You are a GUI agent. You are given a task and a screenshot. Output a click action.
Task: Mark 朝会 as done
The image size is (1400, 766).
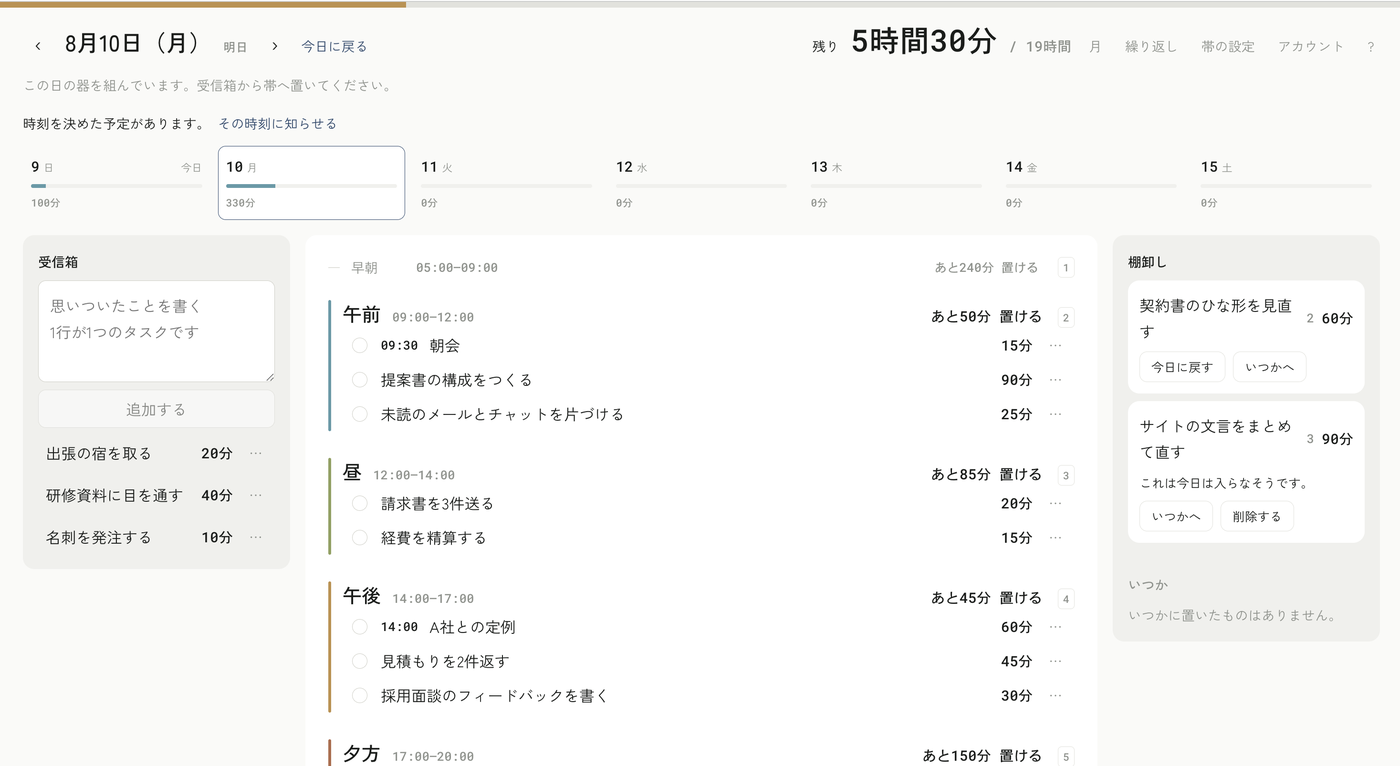pos(360,346)
